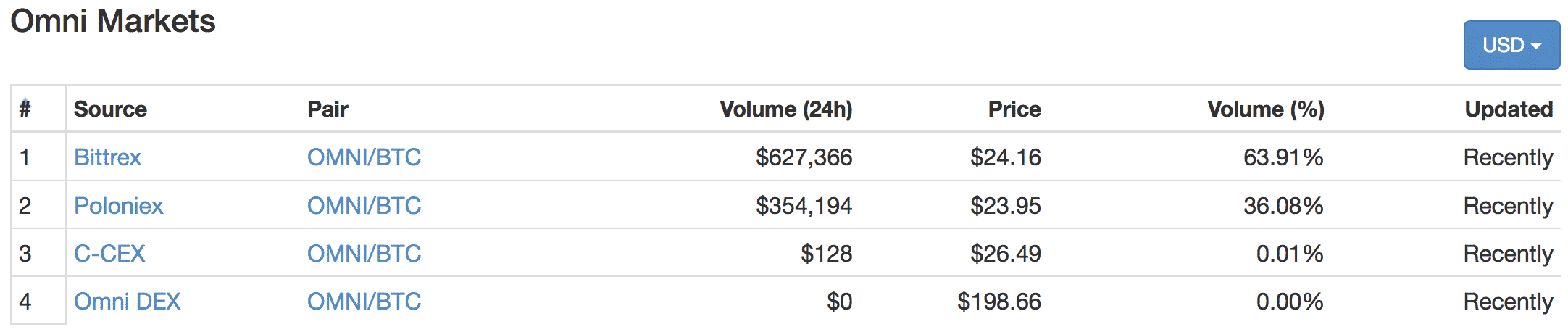Viewport: 1568px width, 332px height.
Task: Click the Omni Markets heading
Action: pyautogui.click(x=113, y=21)
